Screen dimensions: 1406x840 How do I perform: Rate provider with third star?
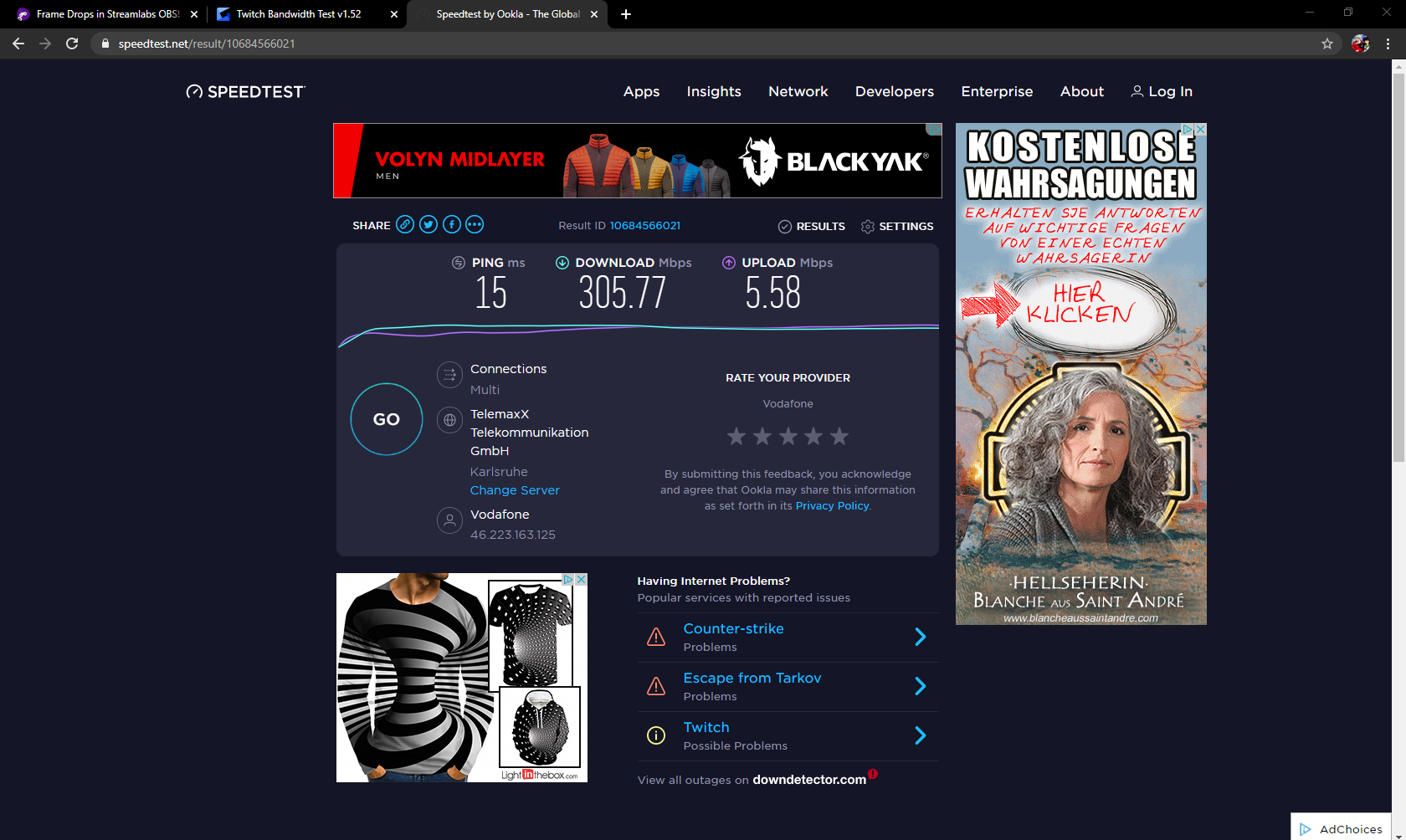788,436
